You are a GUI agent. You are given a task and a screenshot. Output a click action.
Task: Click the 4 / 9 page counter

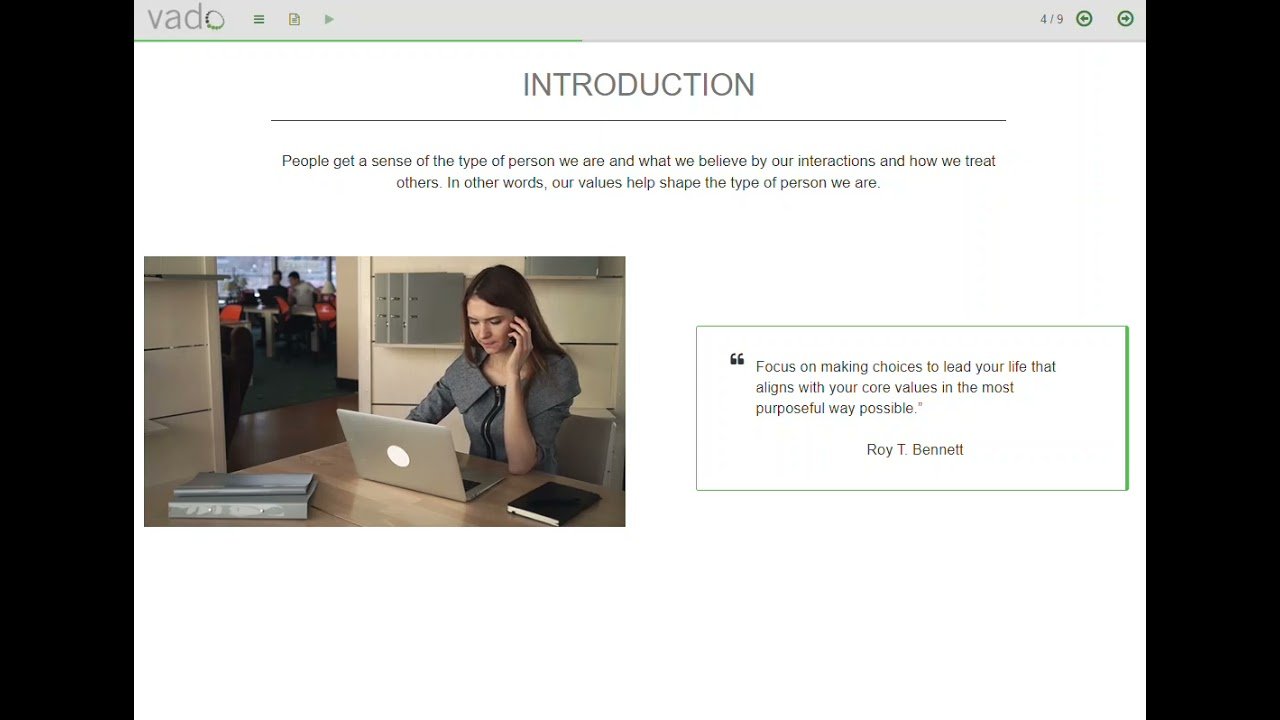click(1051, 19)
